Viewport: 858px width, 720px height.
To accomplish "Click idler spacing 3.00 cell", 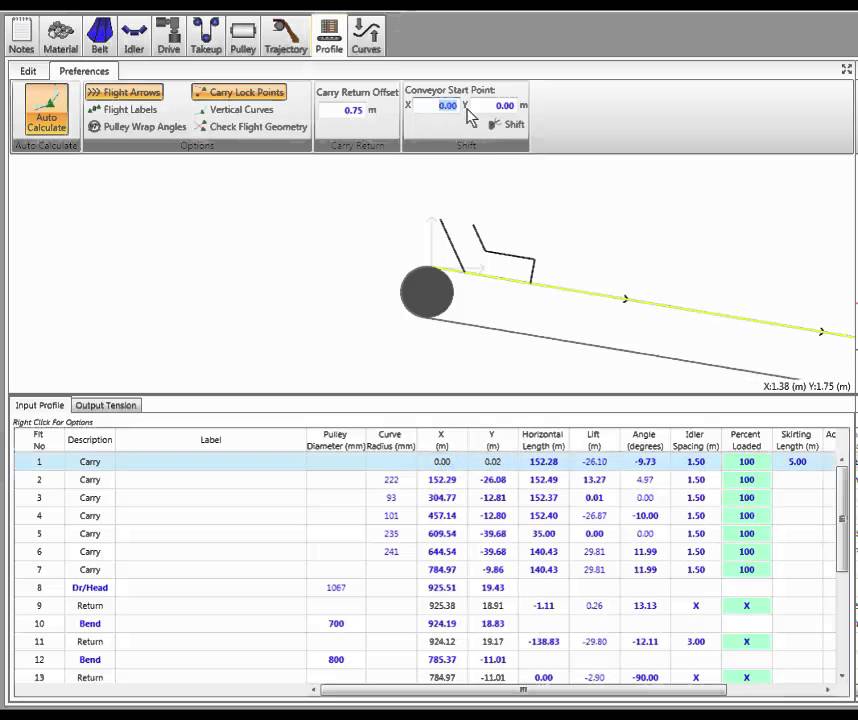I will [x=696, y=642].
